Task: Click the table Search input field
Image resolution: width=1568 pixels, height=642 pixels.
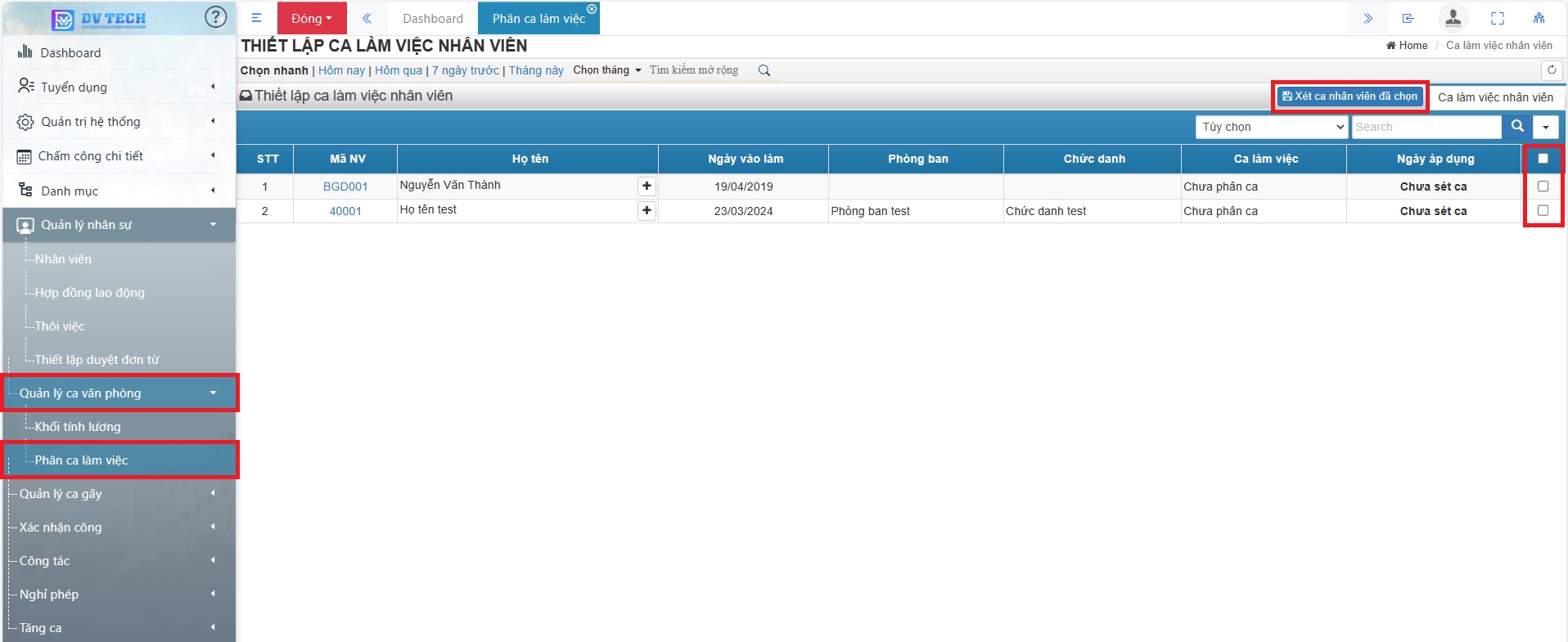Action: click(1425, 127)
